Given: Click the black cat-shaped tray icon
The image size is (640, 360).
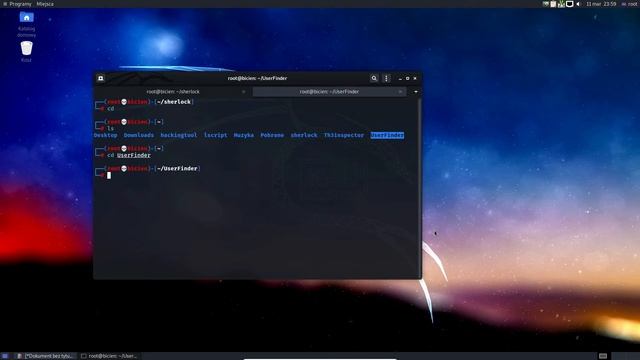Looking at the screenshot, I should pyautogui.click(x=569, y=4).
